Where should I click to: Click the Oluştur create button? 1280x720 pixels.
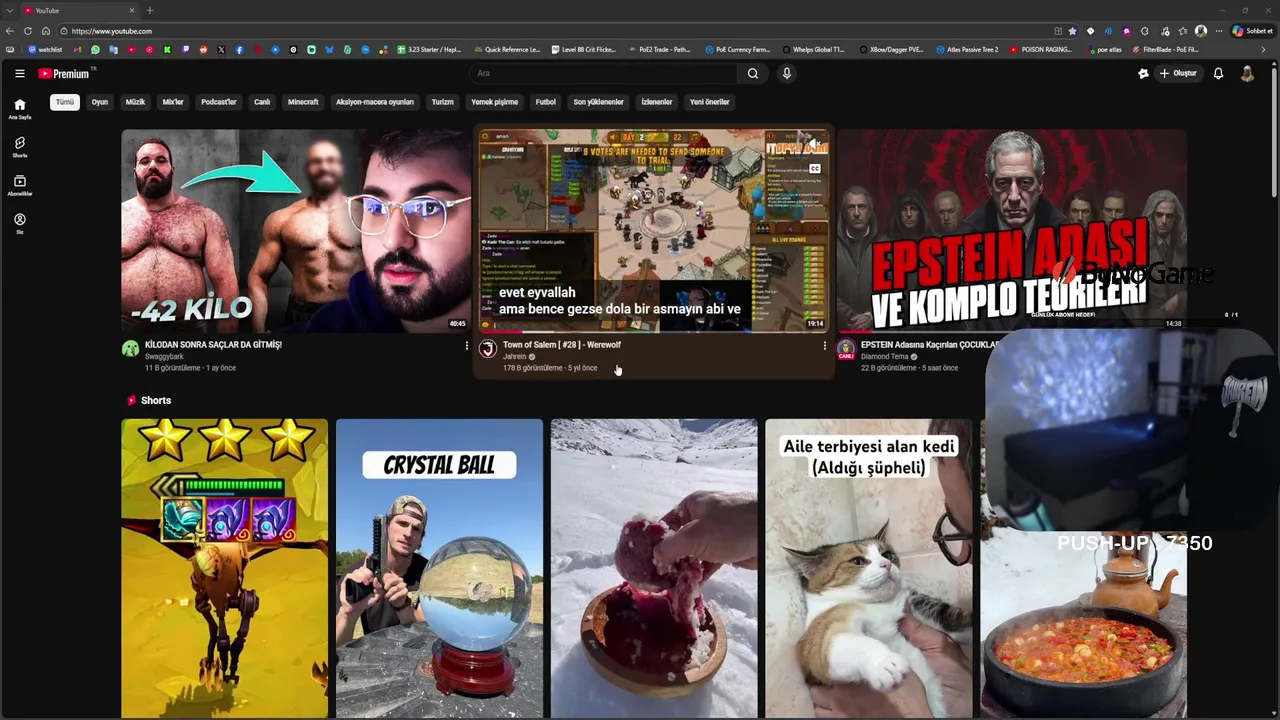[x=1178, y=73]
